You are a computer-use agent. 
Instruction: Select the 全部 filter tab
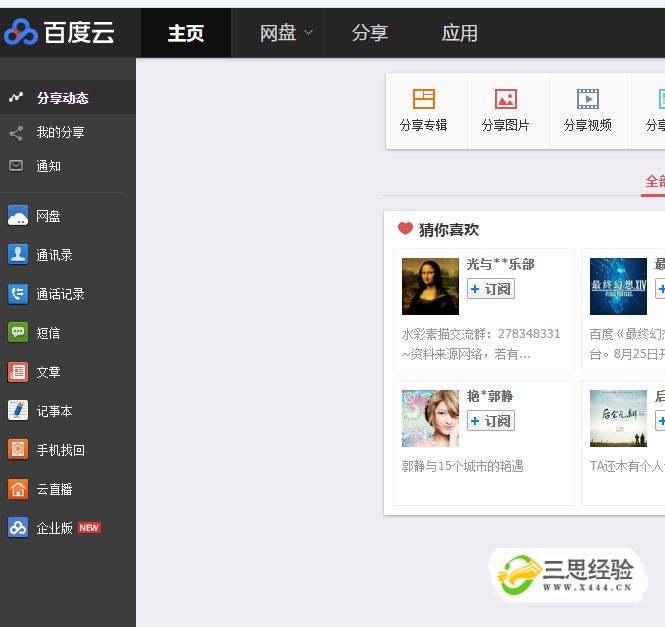click(655, 182)
